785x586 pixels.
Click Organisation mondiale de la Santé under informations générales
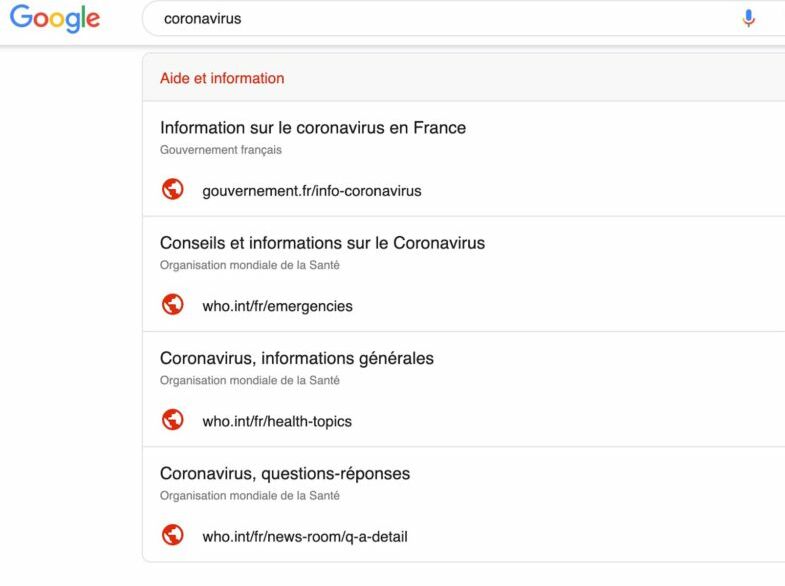coord(250,380)
